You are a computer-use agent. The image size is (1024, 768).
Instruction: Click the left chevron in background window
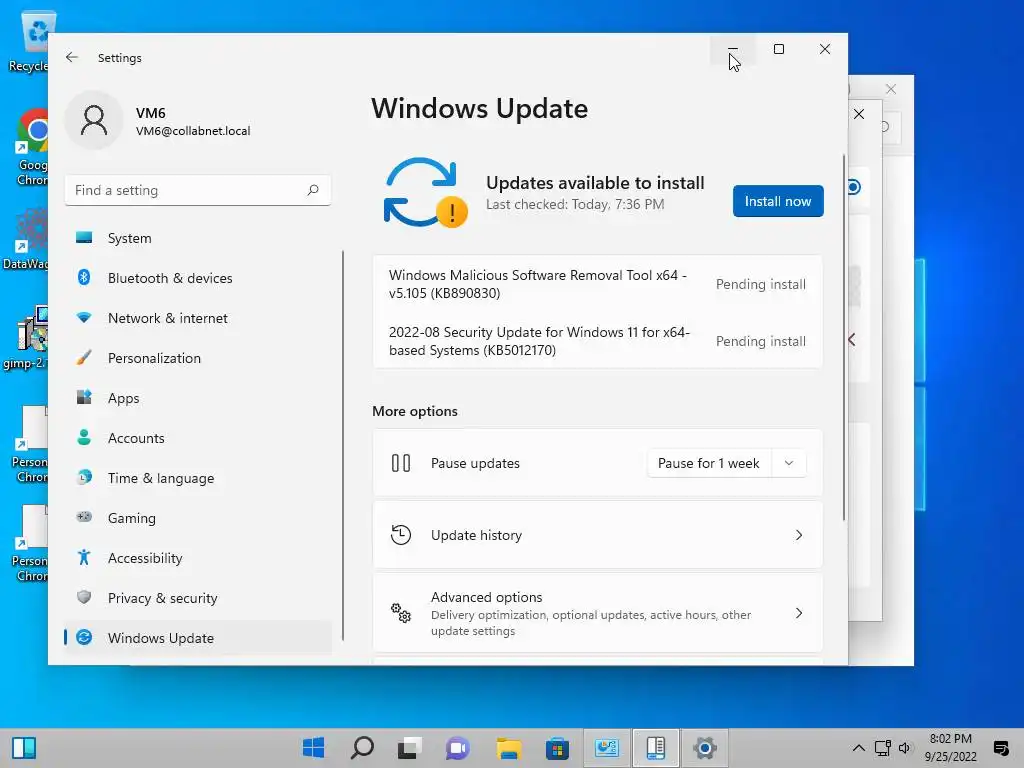tap(852, 340)
